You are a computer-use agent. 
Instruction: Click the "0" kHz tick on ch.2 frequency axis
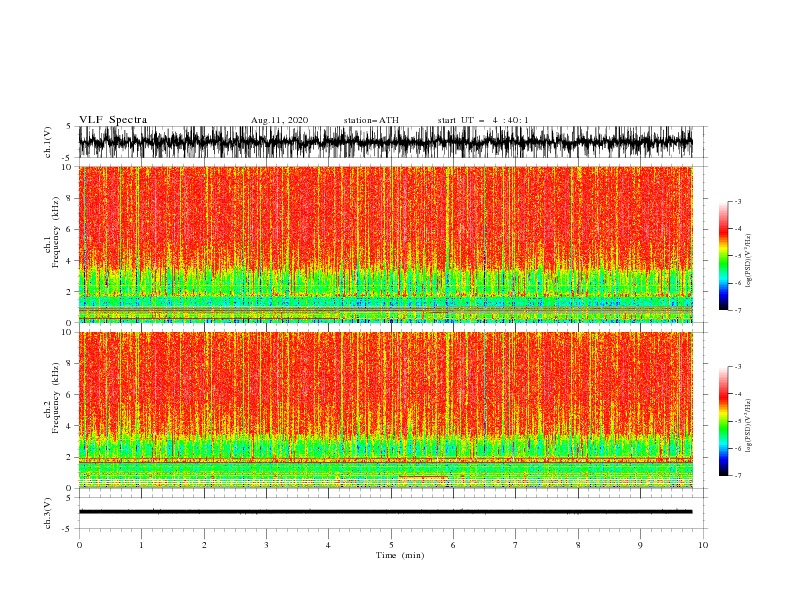(69, 488)
